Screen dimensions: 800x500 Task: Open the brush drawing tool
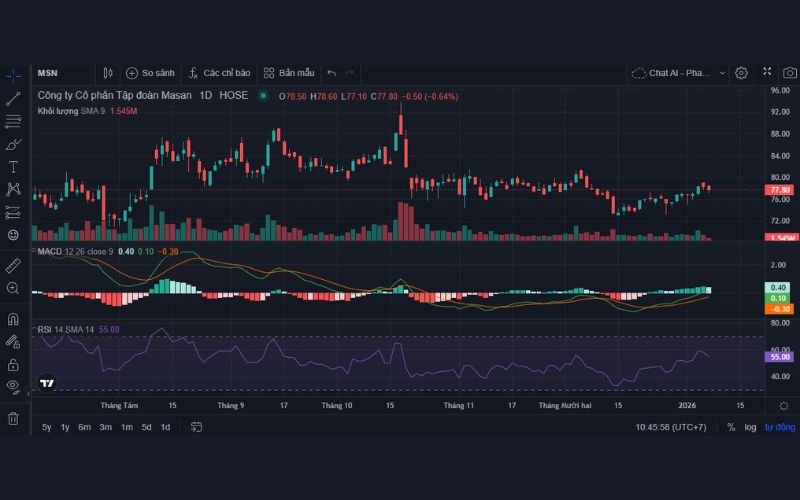pyautogui.click(x=13, y=144)
